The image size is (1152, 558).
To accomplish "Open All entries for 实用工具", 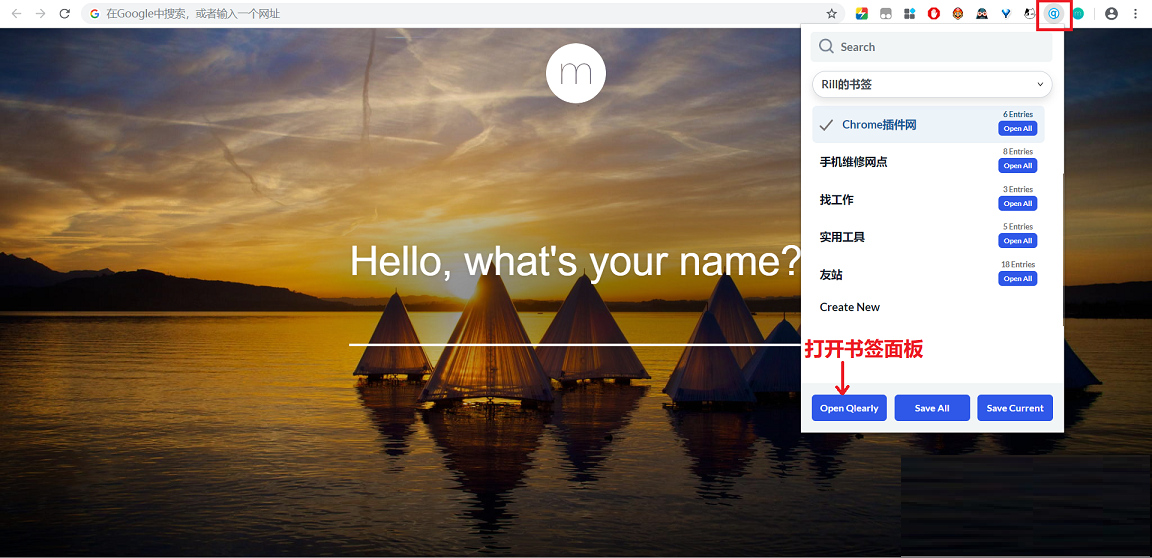I will tap(1017, 241).
